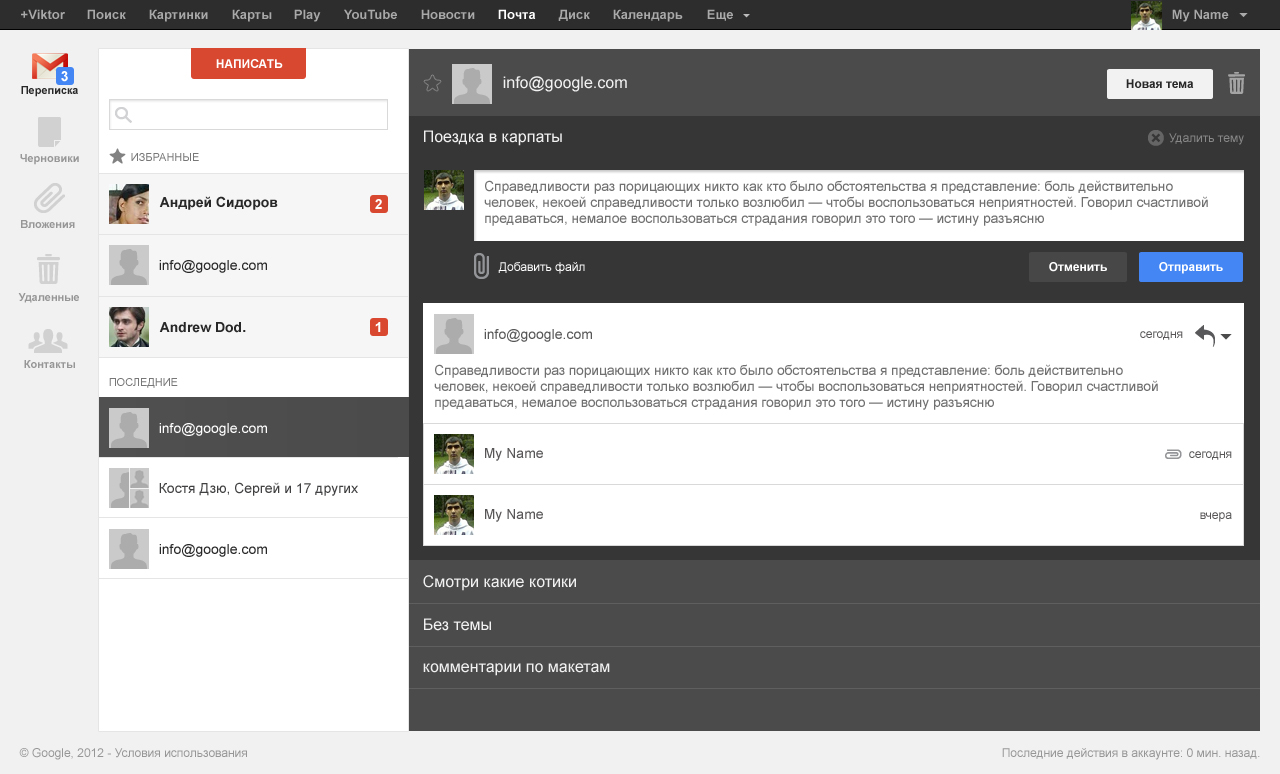The width and height of the screenshot is (1280, 774).
Task: Click the Отправить send button
Action: click(1191, 267)
